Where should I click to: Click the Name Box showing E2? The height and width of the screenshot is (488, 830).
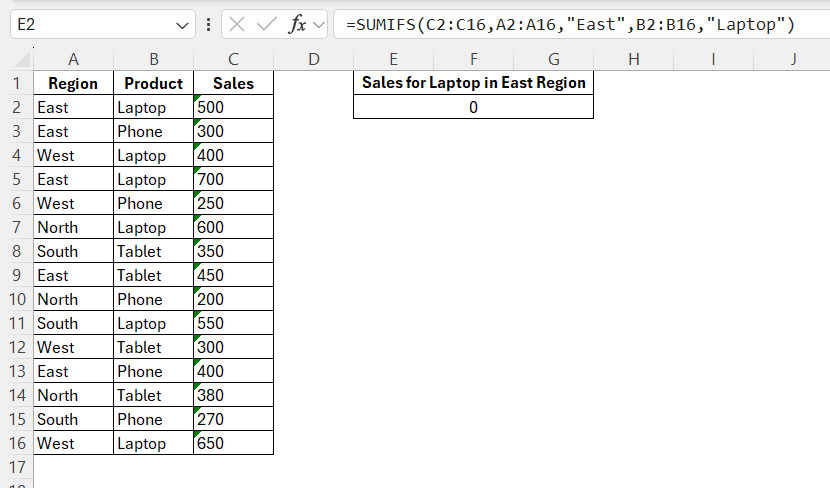90,25
